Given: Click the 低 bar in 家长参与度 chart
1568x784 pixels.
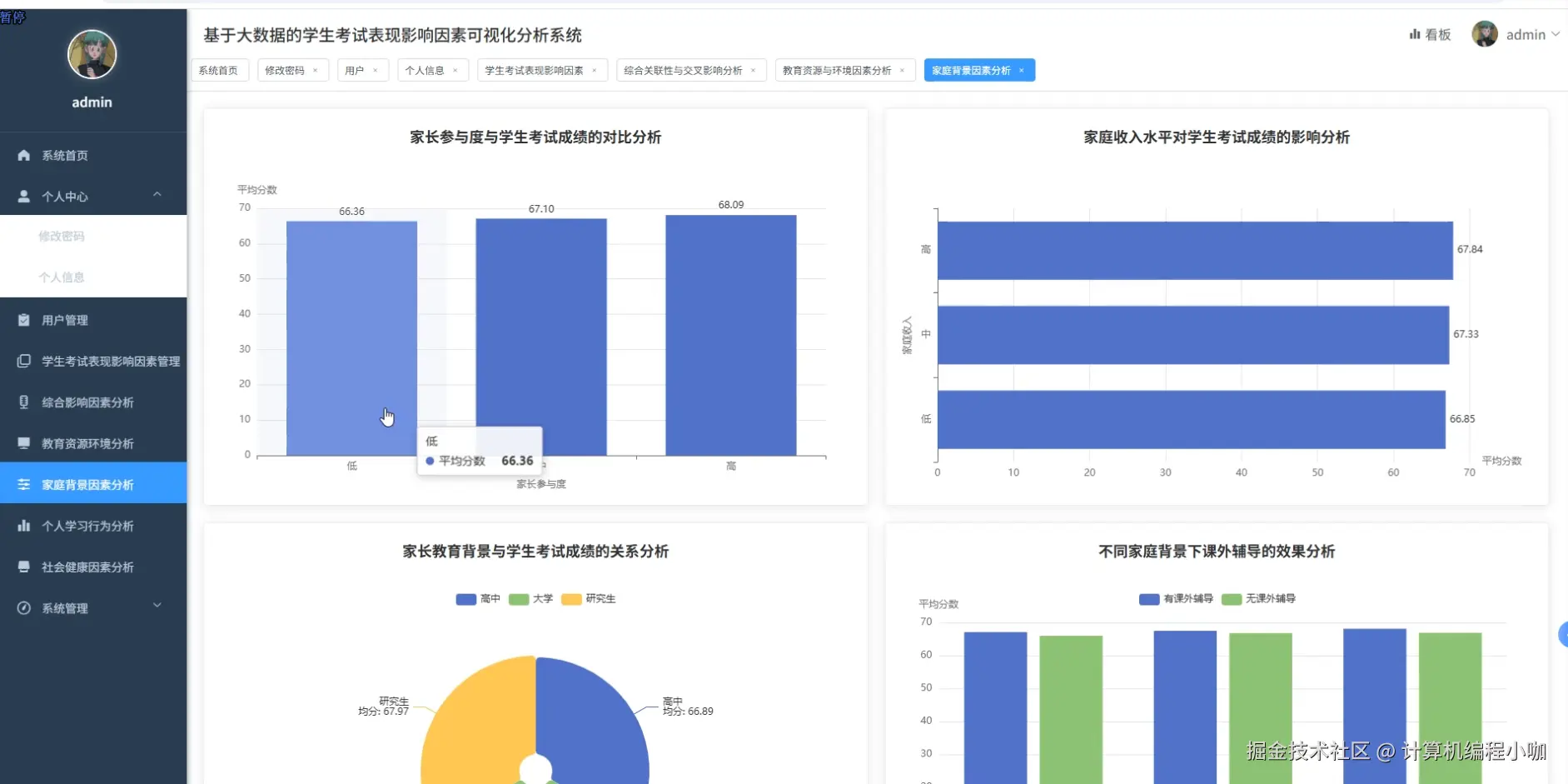Looking at the screenshot, I should [x=351, y=338].
